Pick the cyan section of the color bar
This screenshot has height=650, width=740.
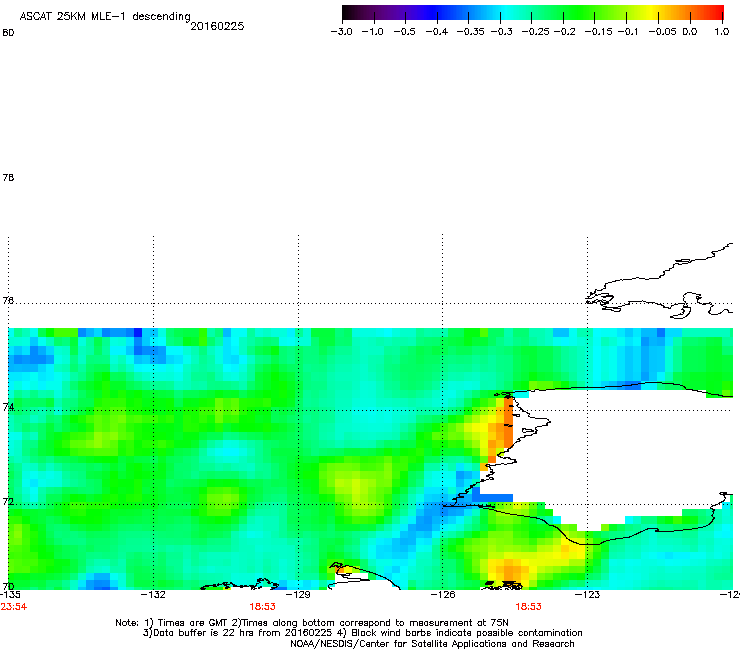(x=507, y=12)
